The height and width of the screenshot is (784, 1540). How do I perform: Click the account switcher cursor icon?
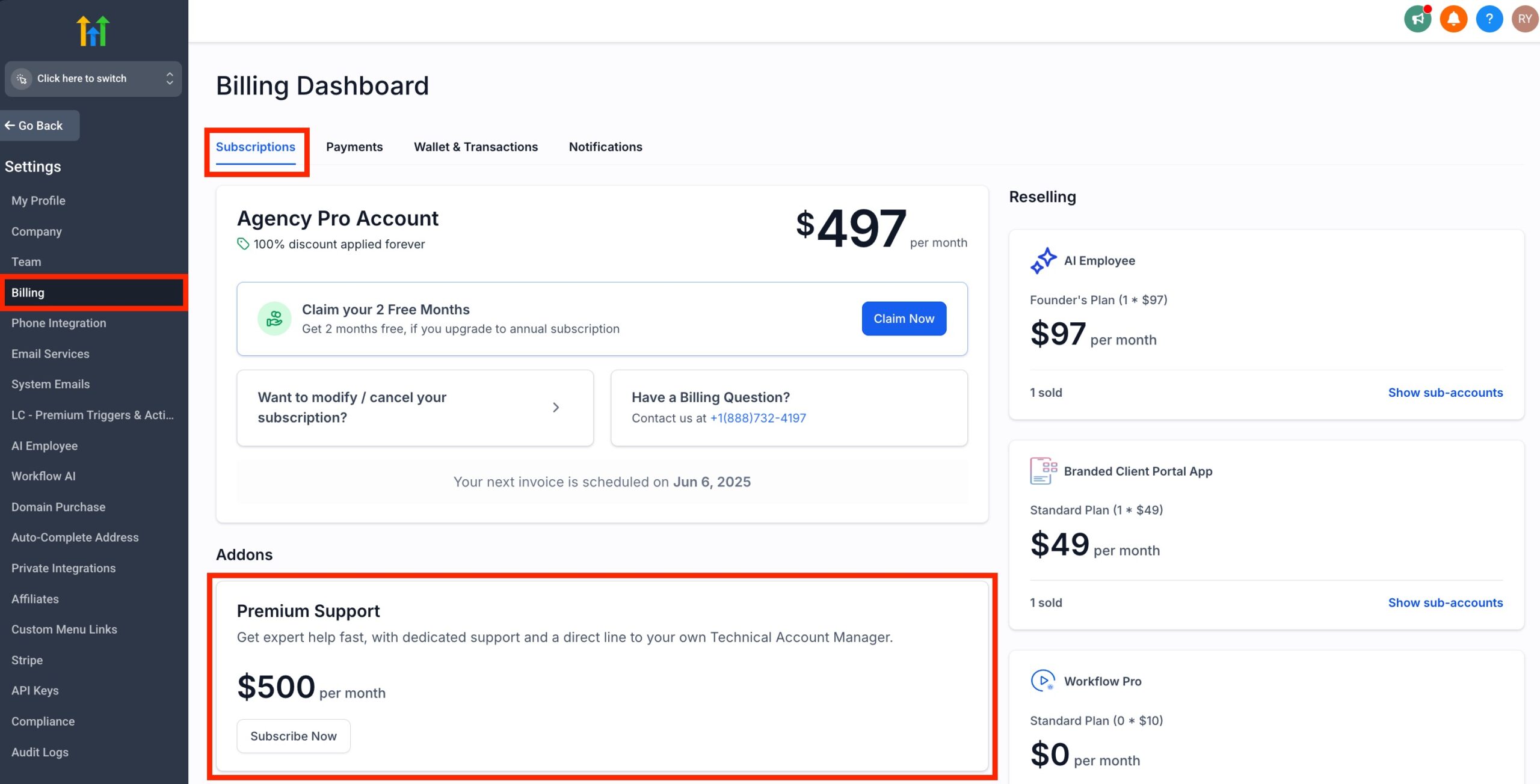coord(22,79)
